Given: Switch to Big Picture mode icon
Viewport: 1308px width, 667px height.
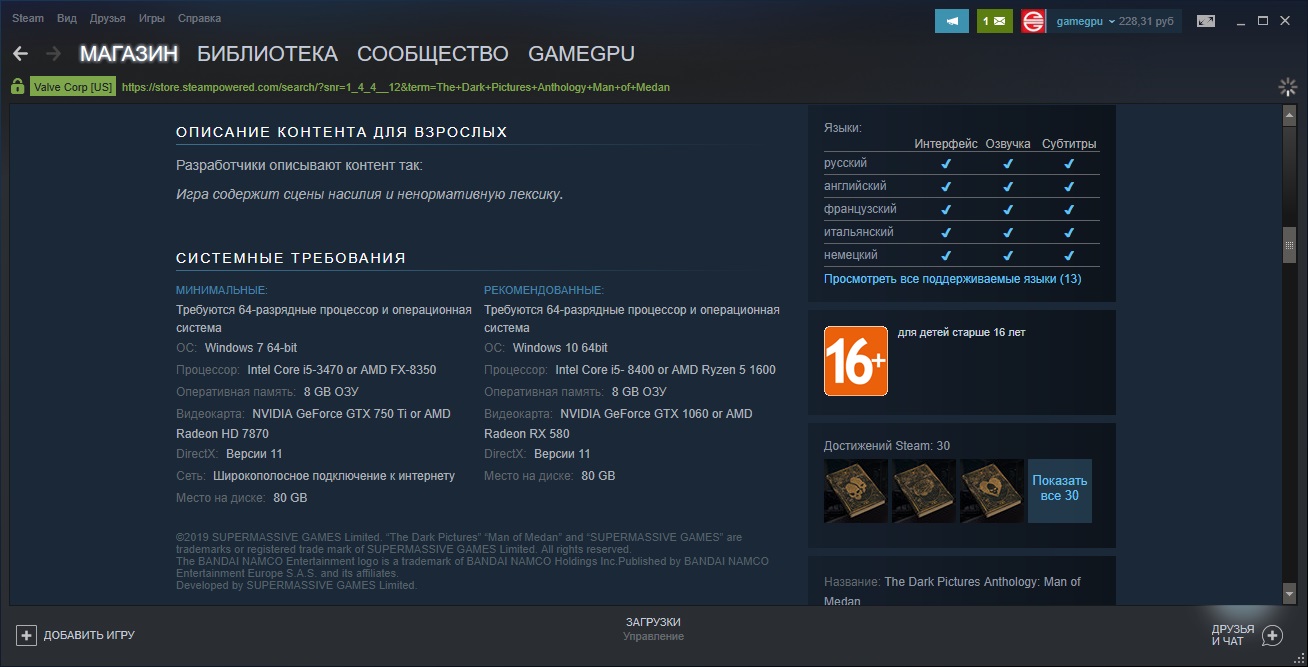Looking at the screenshot, I should [1206, 20].
